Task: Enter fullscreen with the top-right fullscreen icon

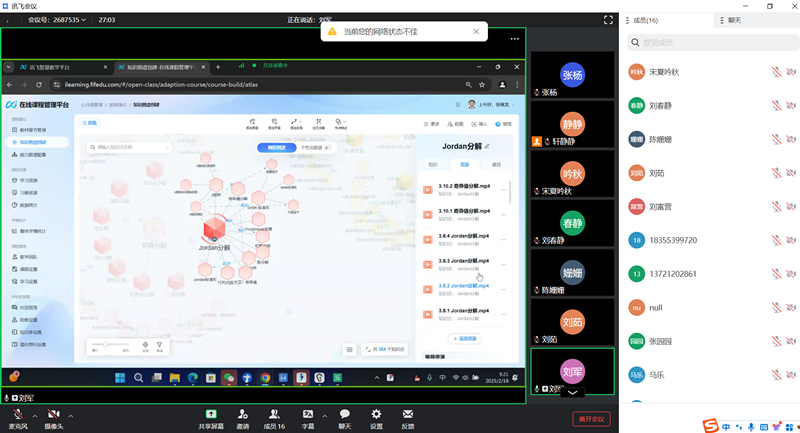Action: (x=606, y=19)
